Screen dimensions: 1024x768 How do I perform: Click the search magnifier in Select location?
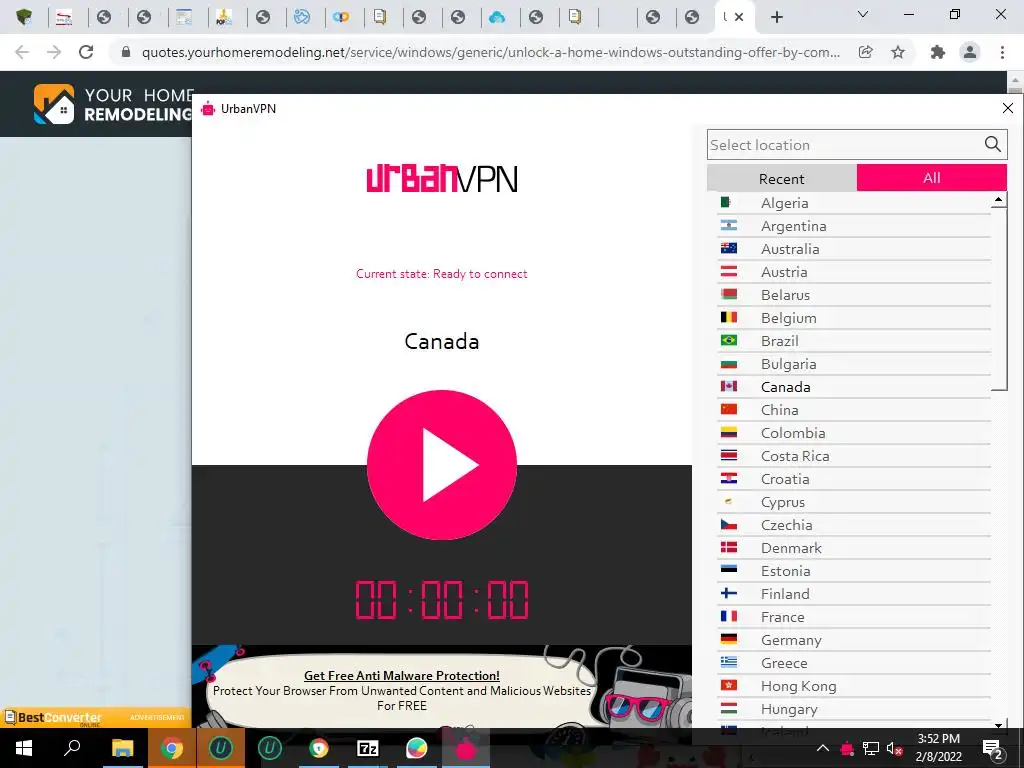992,144
